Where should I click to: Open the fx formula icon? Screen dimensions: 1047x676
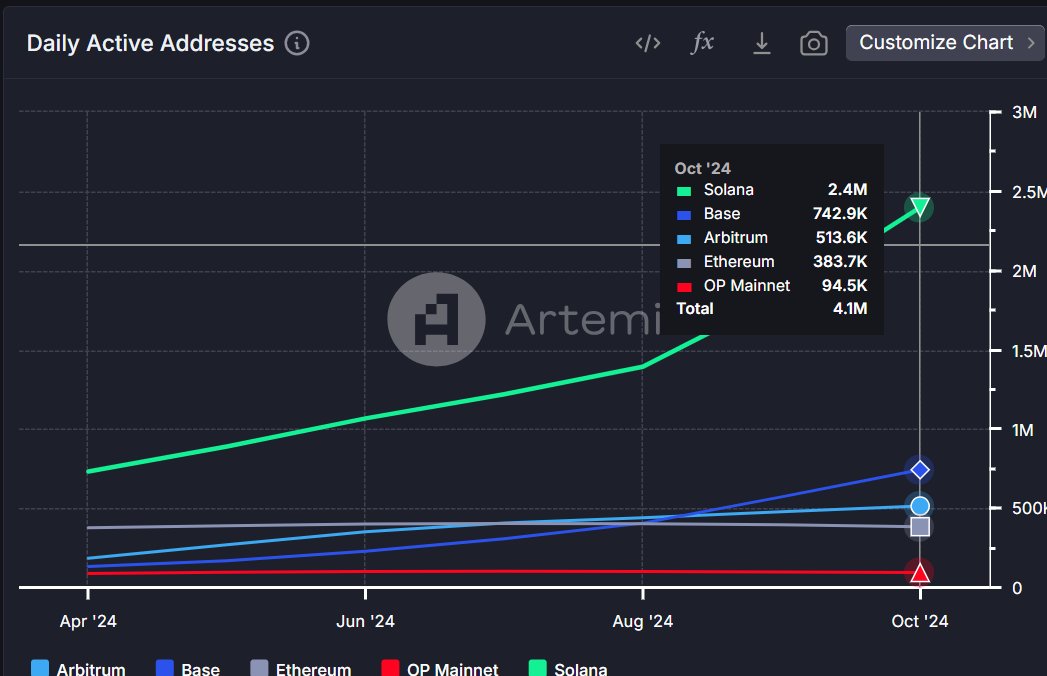[702, 43]
